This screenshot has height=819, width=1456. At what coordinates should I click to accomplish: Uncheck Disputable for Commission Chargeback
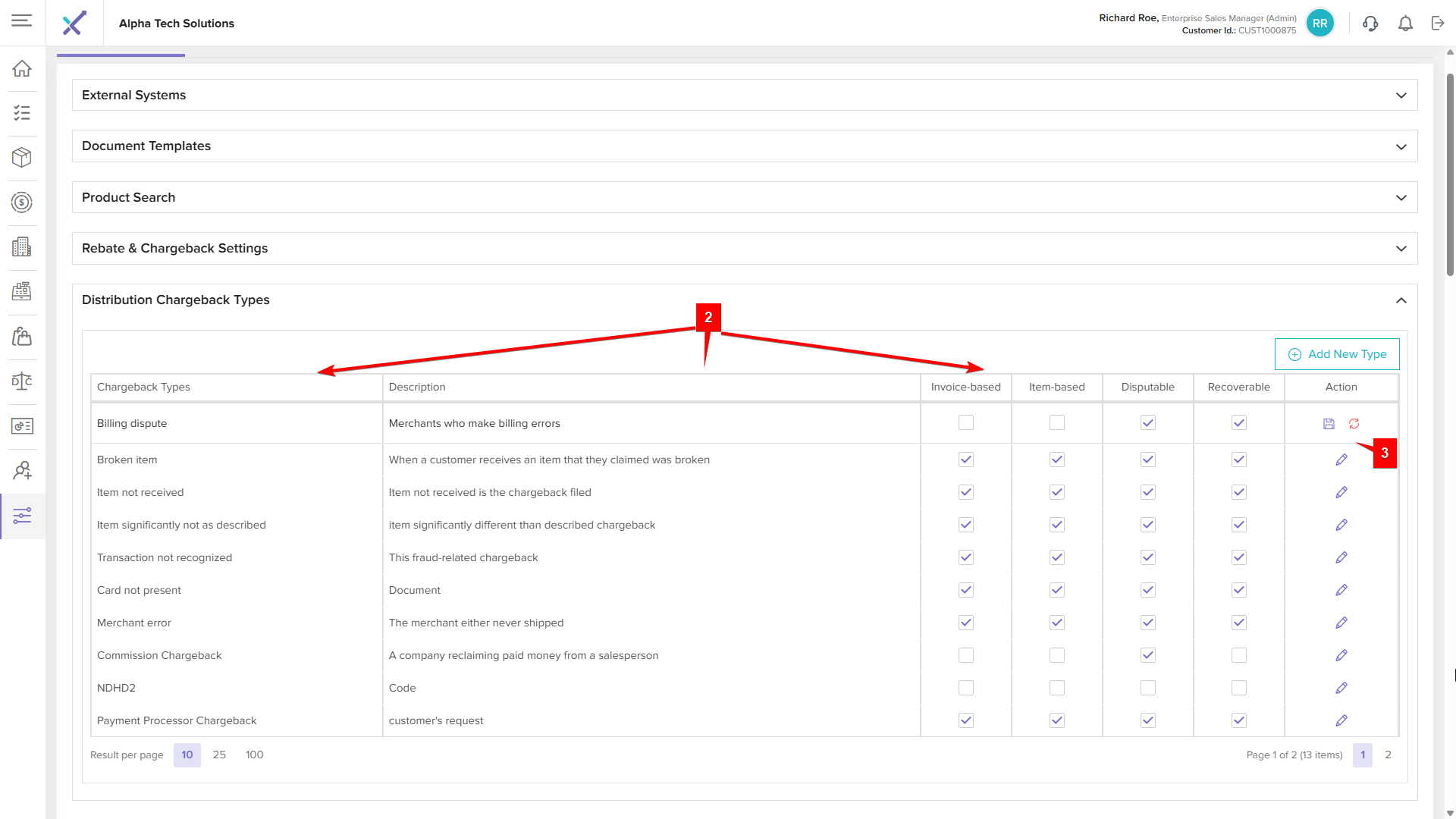click(1147, 655)
